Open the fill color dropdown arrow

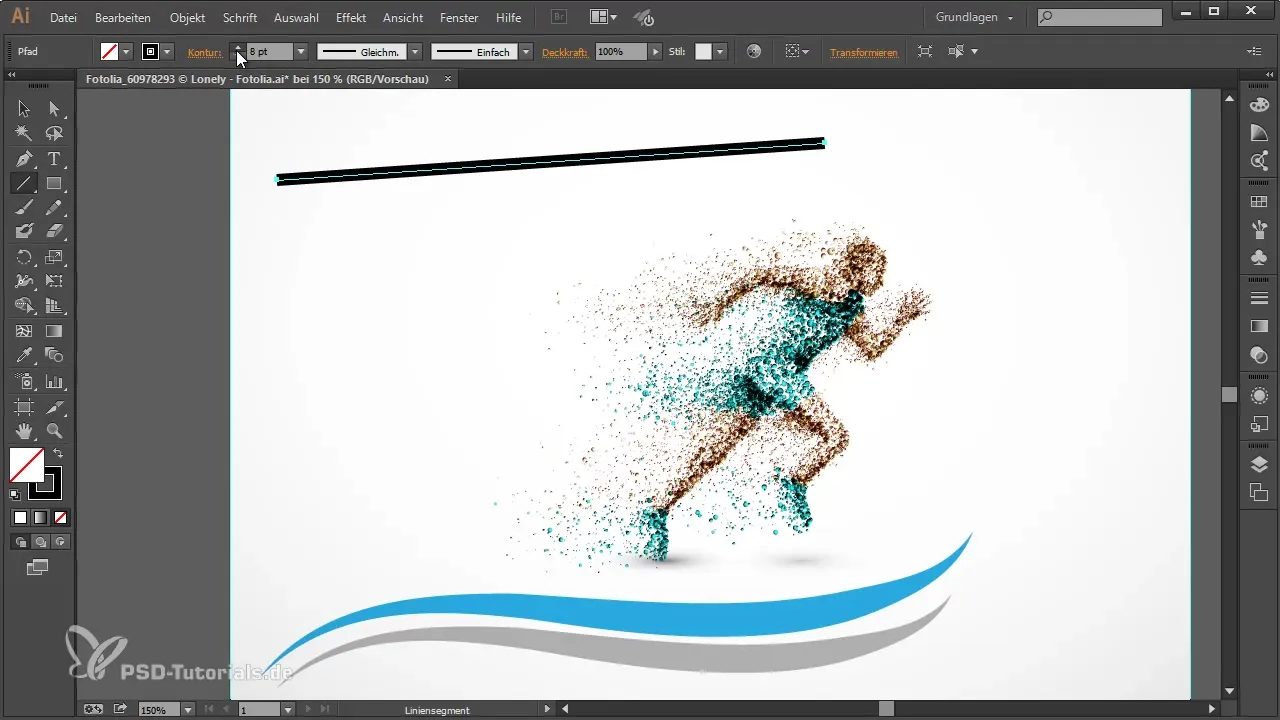126,51
